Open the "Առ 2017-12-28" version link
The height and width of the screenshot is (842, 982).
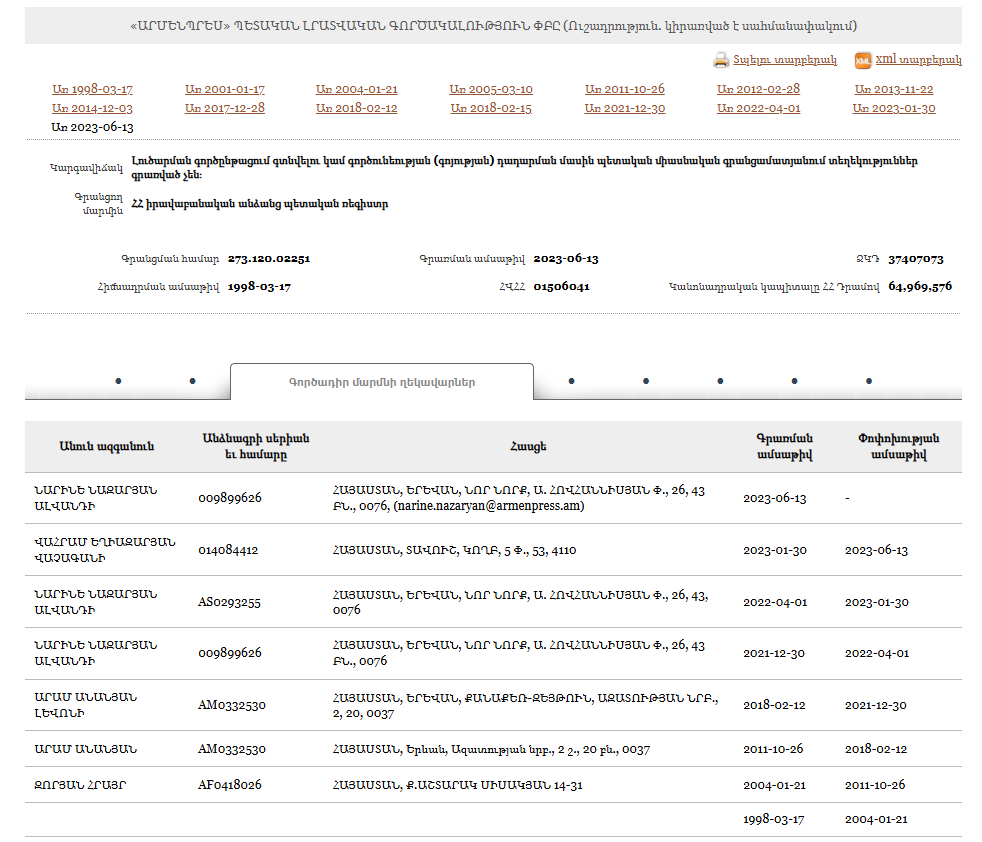225,108
